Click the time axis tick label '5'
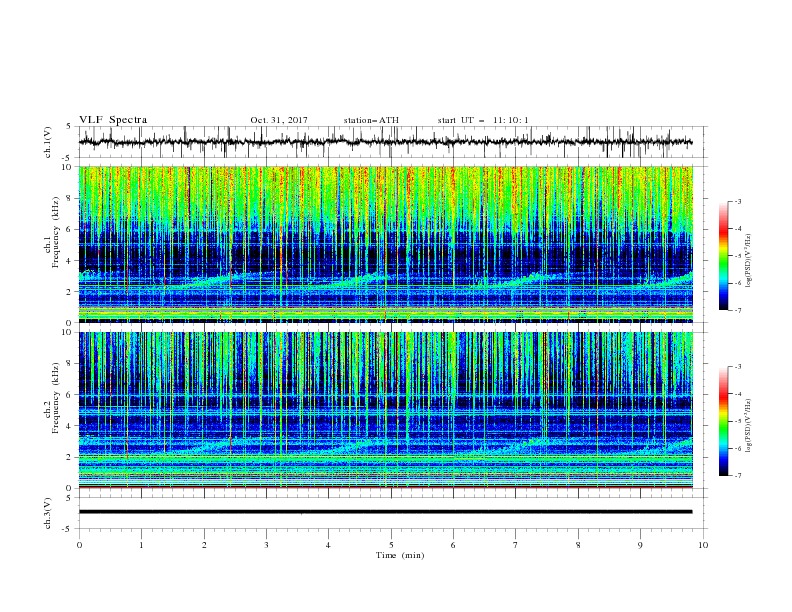 391,545
